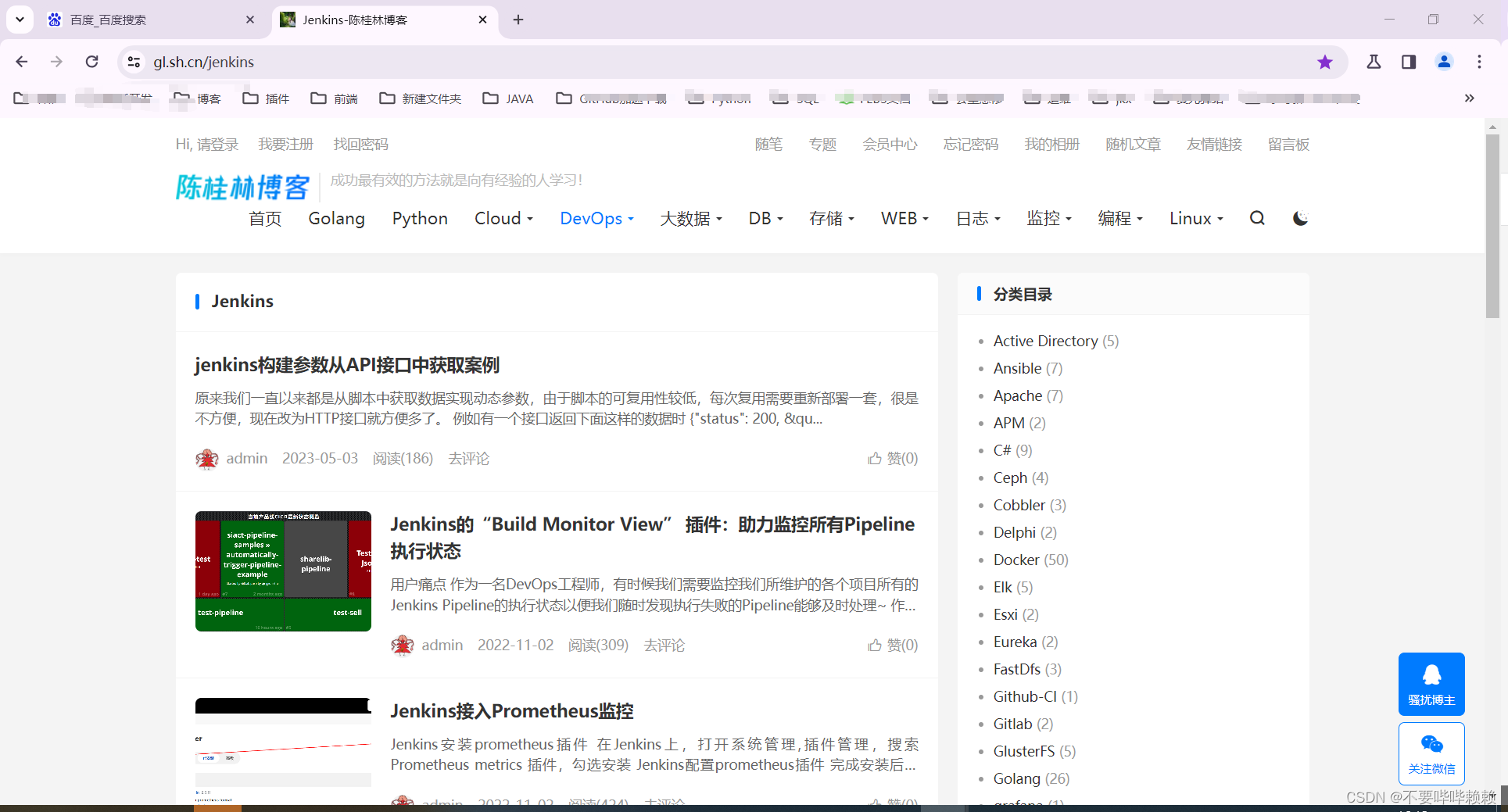Click the 陈桂林博客 logo
This screenshot has width=1508, height=812.
242,188
